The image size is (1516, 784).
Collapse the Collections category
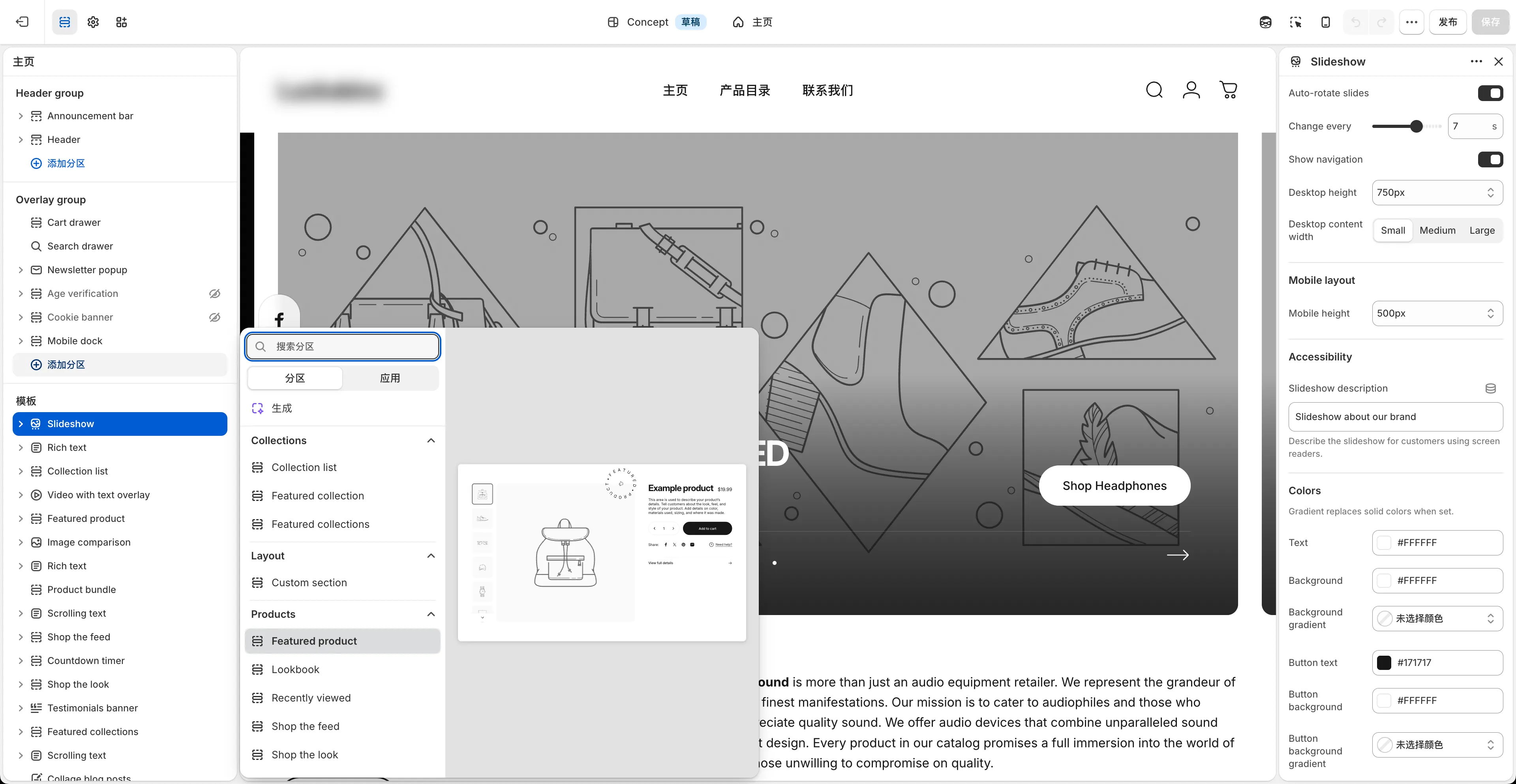431,441
